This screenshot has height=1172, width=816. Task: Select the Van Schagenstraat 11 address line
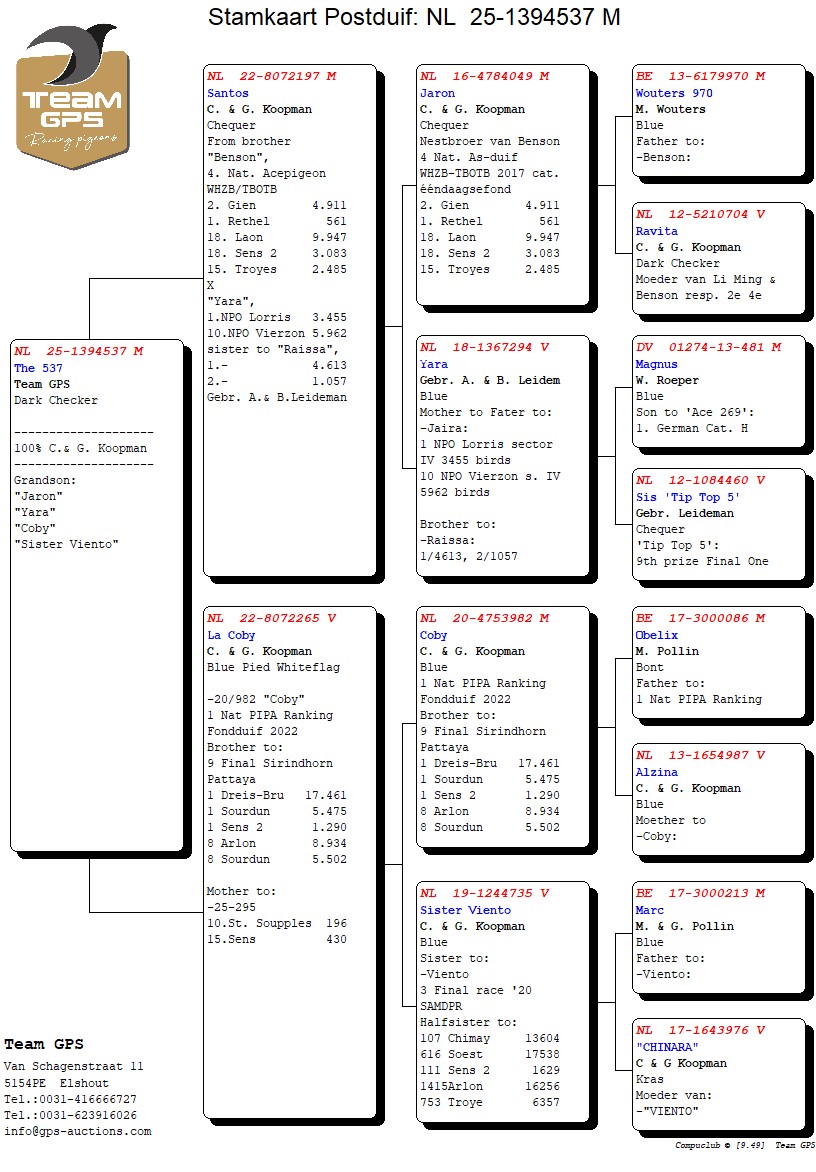point(74,1067)
